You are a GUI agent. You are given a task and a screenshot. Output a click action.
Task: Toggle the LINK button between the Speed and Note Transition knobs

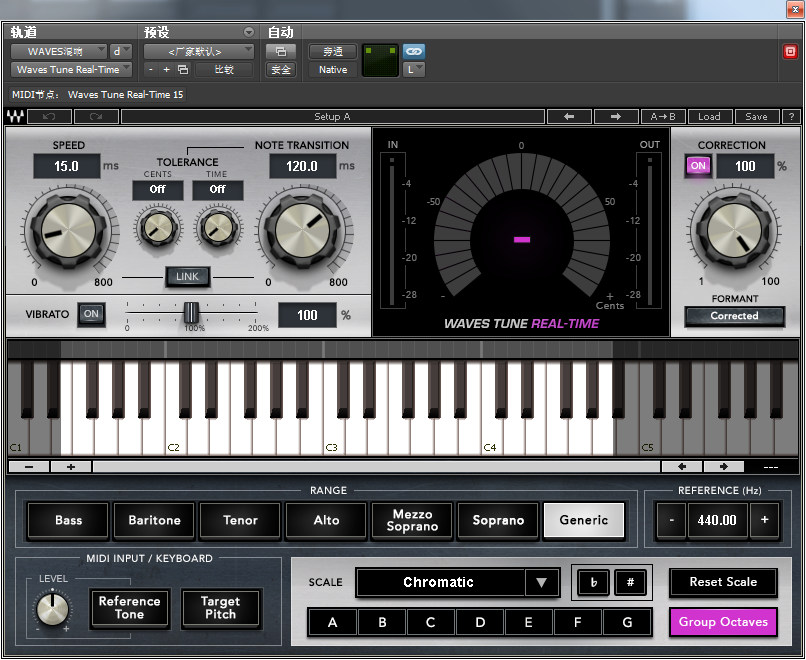pos(187,277)
